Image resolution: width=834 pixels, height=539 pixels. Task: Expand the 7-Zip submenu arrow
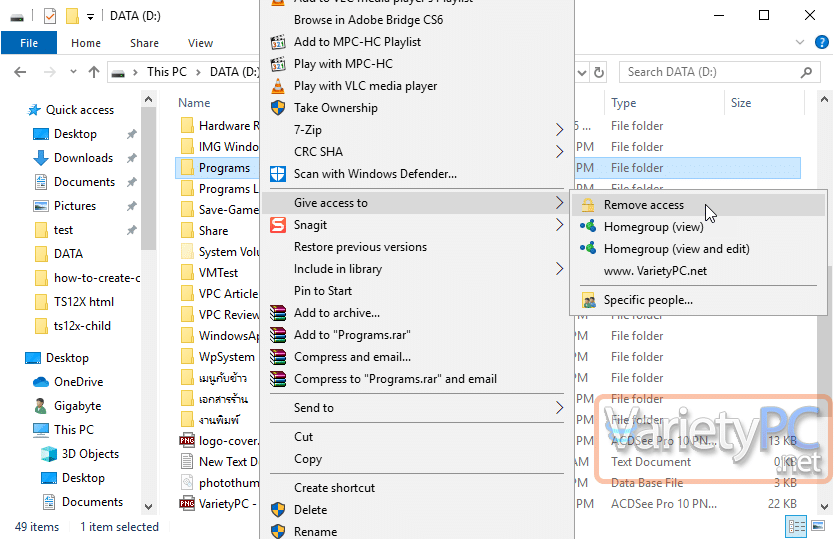[x=559, y=130]
